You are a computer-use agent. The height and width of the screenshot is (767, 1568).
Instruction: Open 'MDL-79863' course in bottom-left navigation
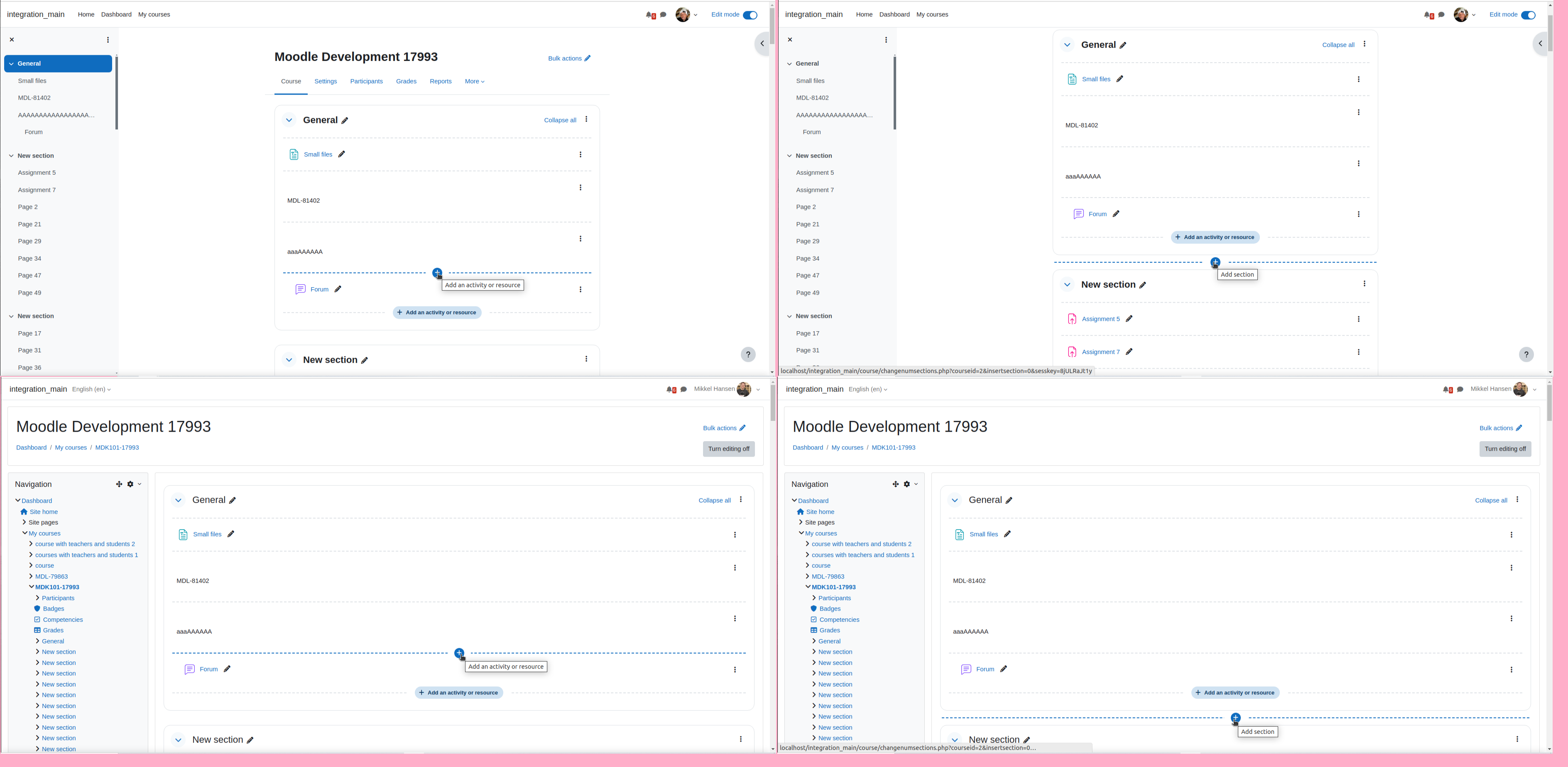click(51, 576)
